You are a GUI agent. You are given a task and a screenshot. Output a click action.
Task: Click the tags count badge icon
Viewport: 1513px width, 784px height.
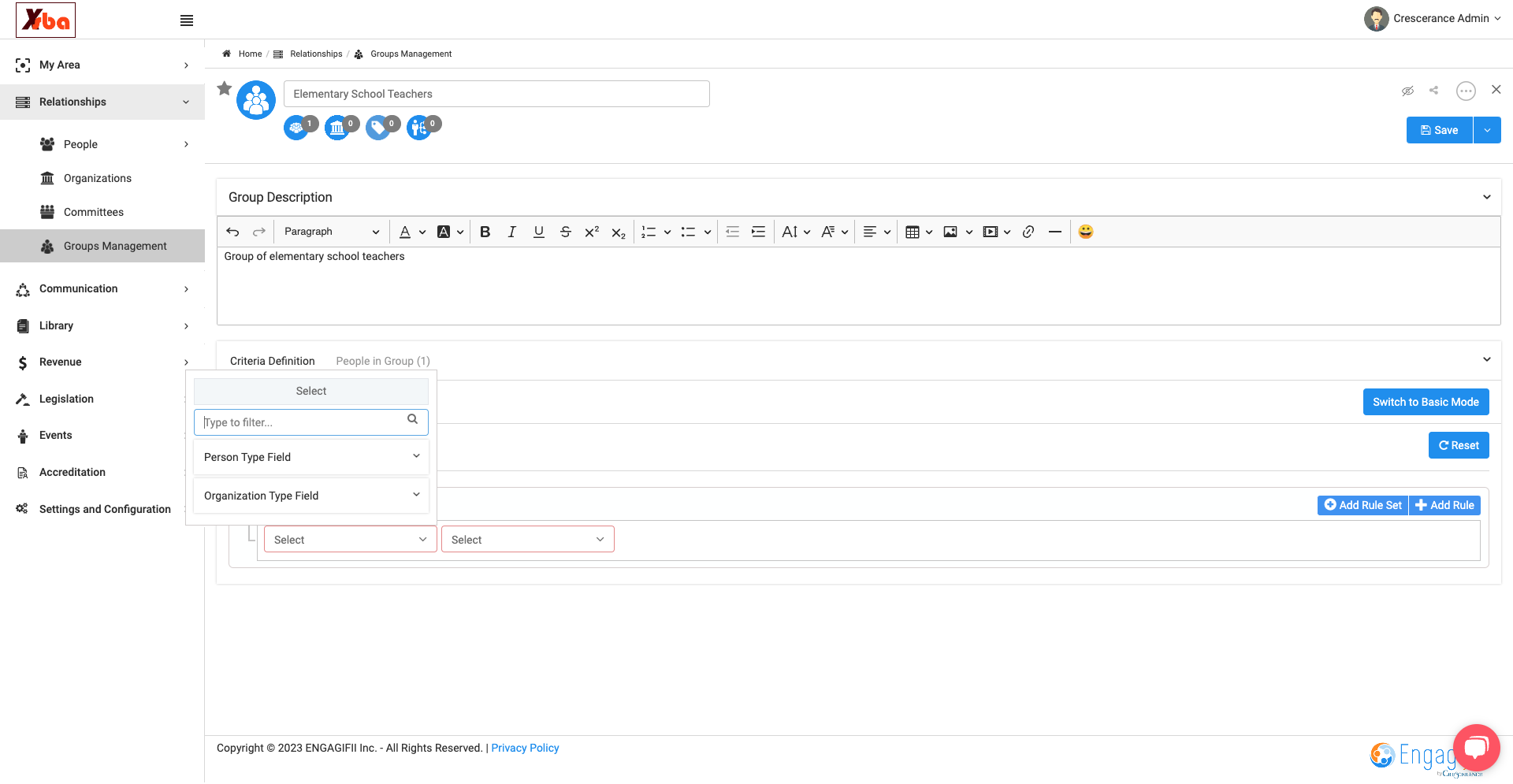[x=380, y=127]
